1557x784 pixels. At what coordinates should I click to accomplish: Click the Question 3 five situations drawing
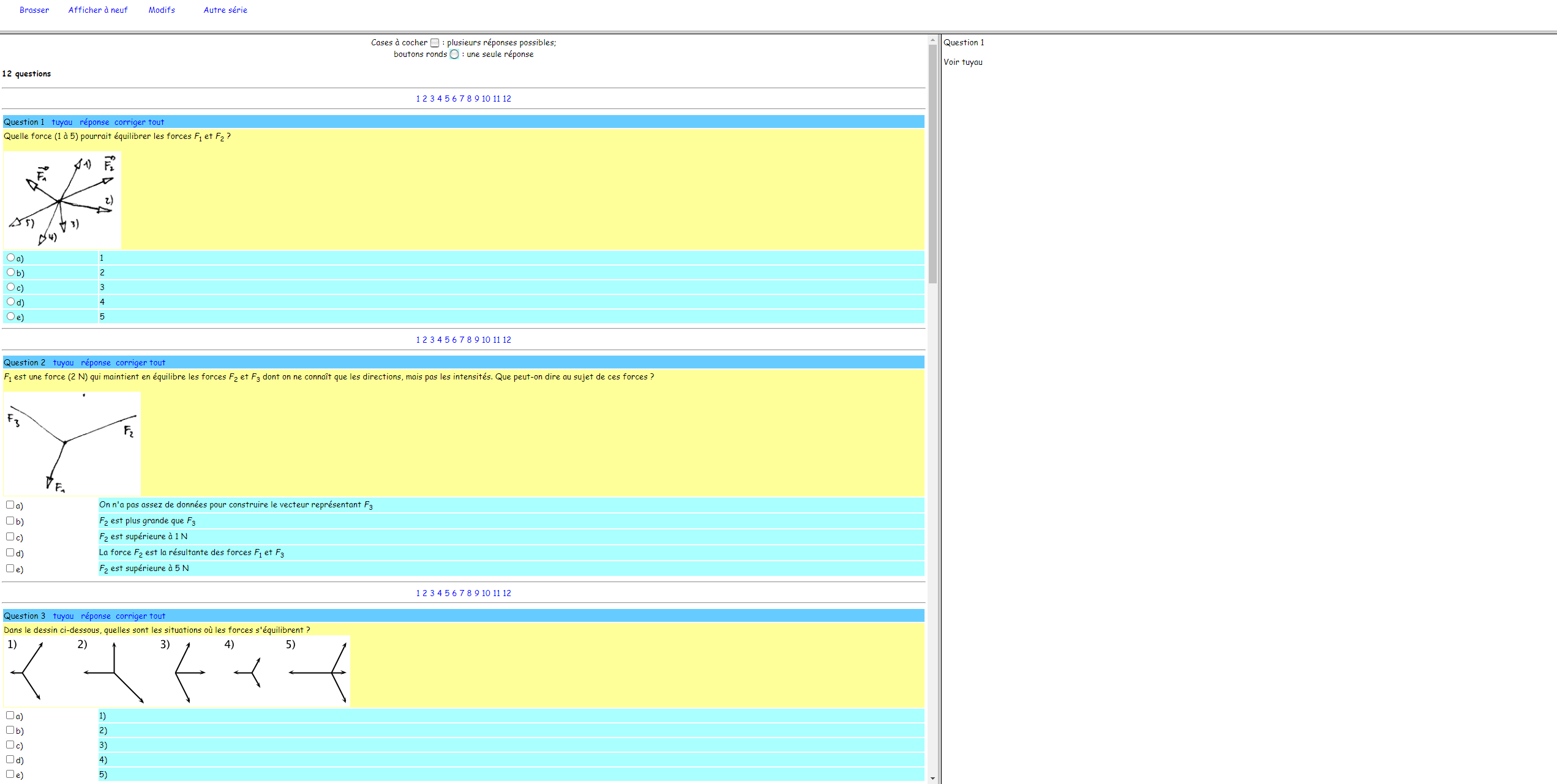click(176, 671)
